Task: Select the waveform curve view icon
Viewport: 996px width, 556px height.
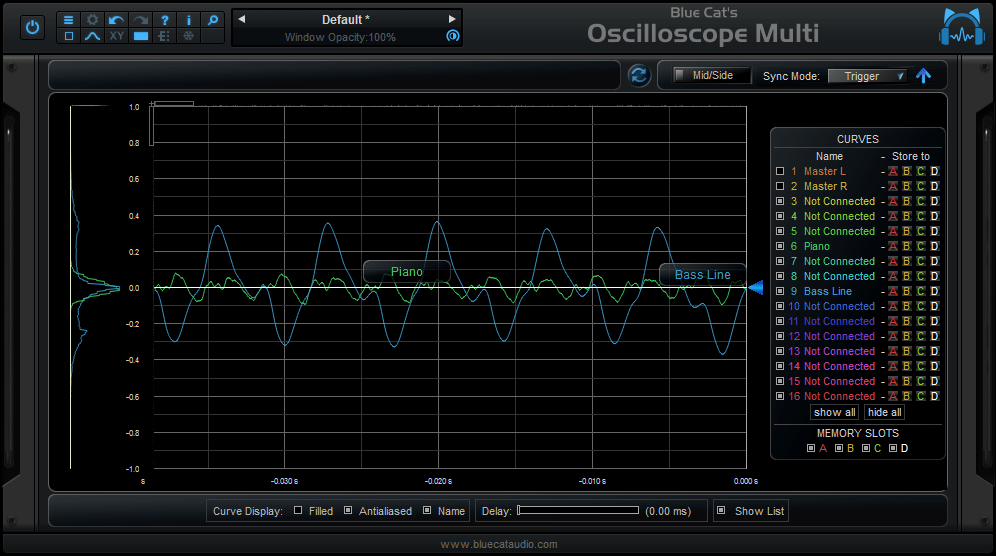Action: click(x=93, y=36)
